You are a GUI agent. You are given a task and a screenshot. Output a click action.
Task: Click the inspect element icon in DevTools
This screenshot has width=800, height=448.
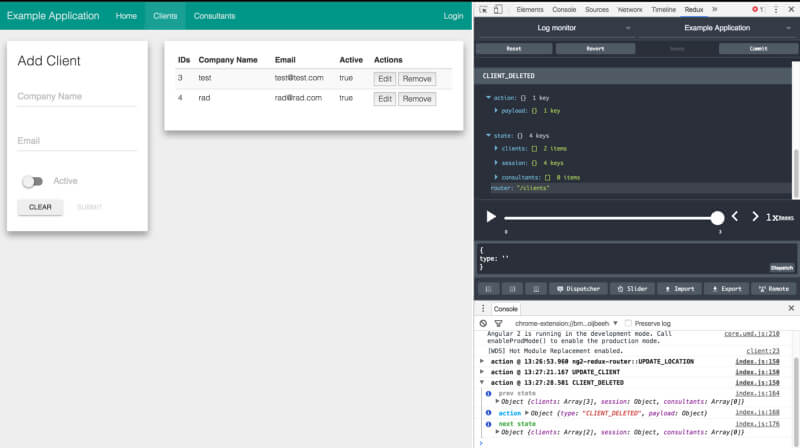coord(484,9)
